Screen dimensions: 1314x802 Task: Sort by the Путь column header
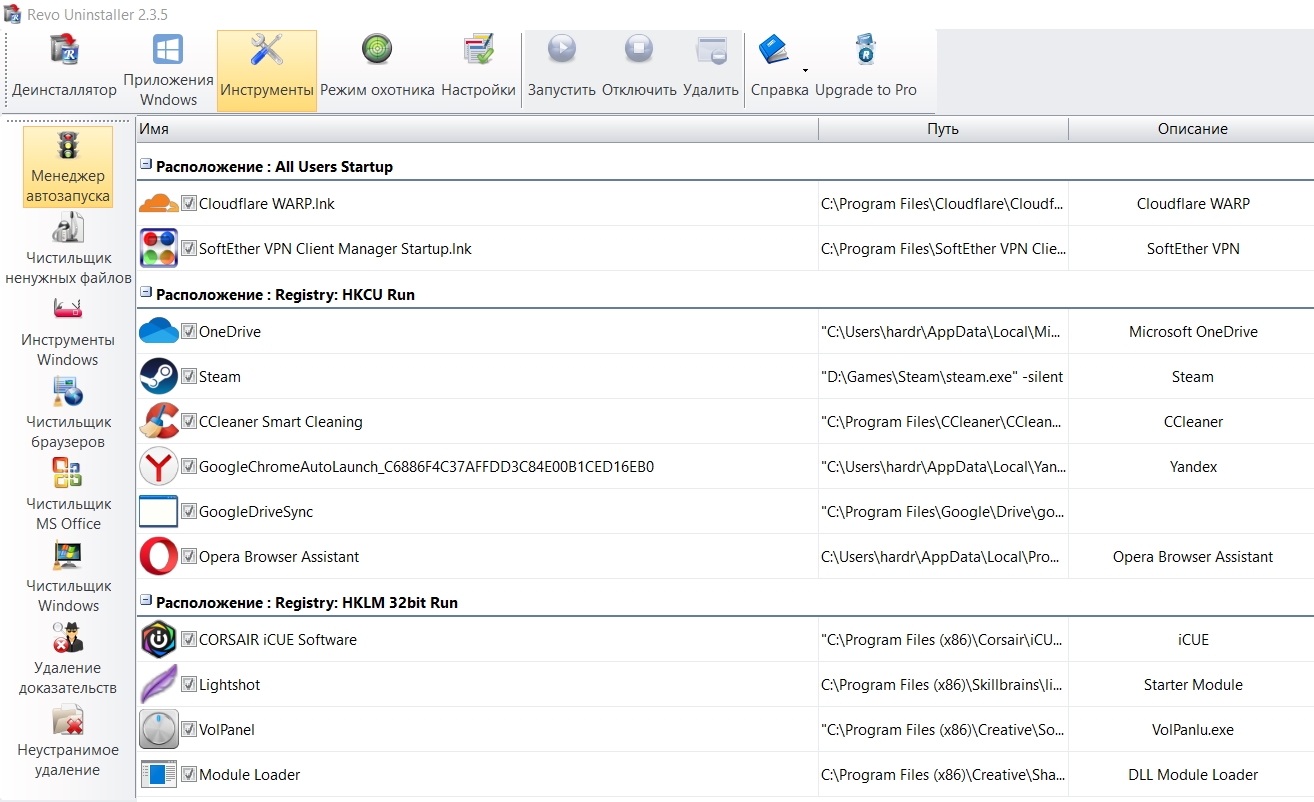pos(943,129)
